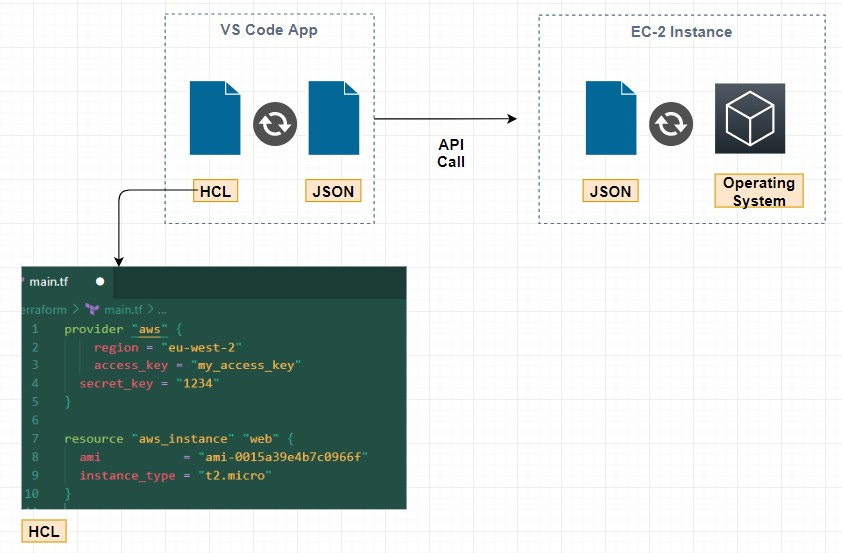The image size is (842, 553).
Task: Select the Operating System label
Action: pos(759,191)
